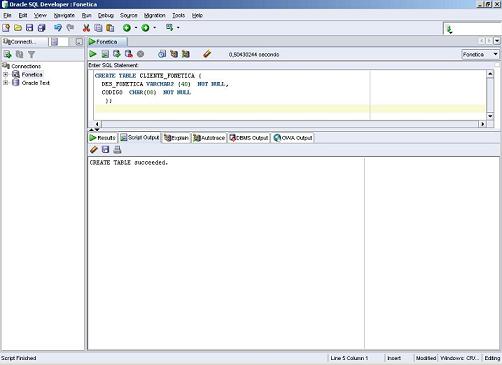Click the green Forward navigation icon
Image resolution: width=502 pixels, height=365 pixels.
tap(145, 28)
